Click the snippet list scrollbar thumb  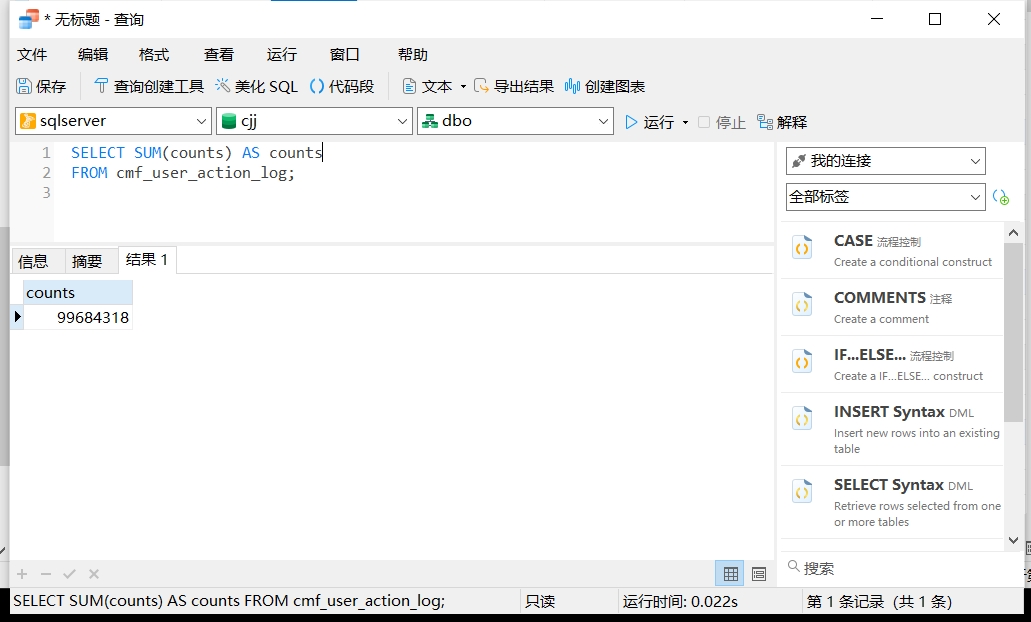click(x=1013, y=332)
